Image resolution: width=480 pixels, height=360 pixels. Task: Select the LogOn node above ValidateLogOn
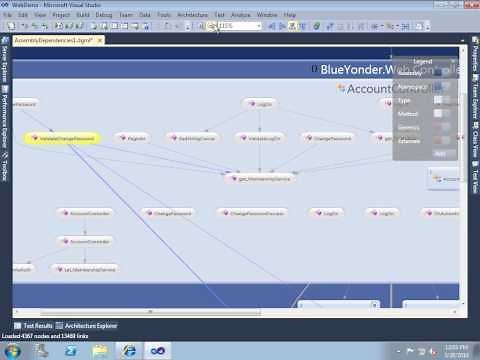click(260, 104)
